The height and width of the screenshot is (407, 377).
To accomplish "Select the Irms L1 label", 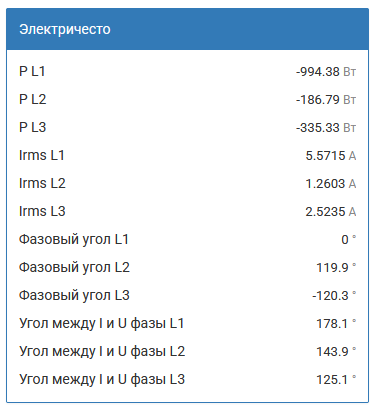I will click(42, 155).
